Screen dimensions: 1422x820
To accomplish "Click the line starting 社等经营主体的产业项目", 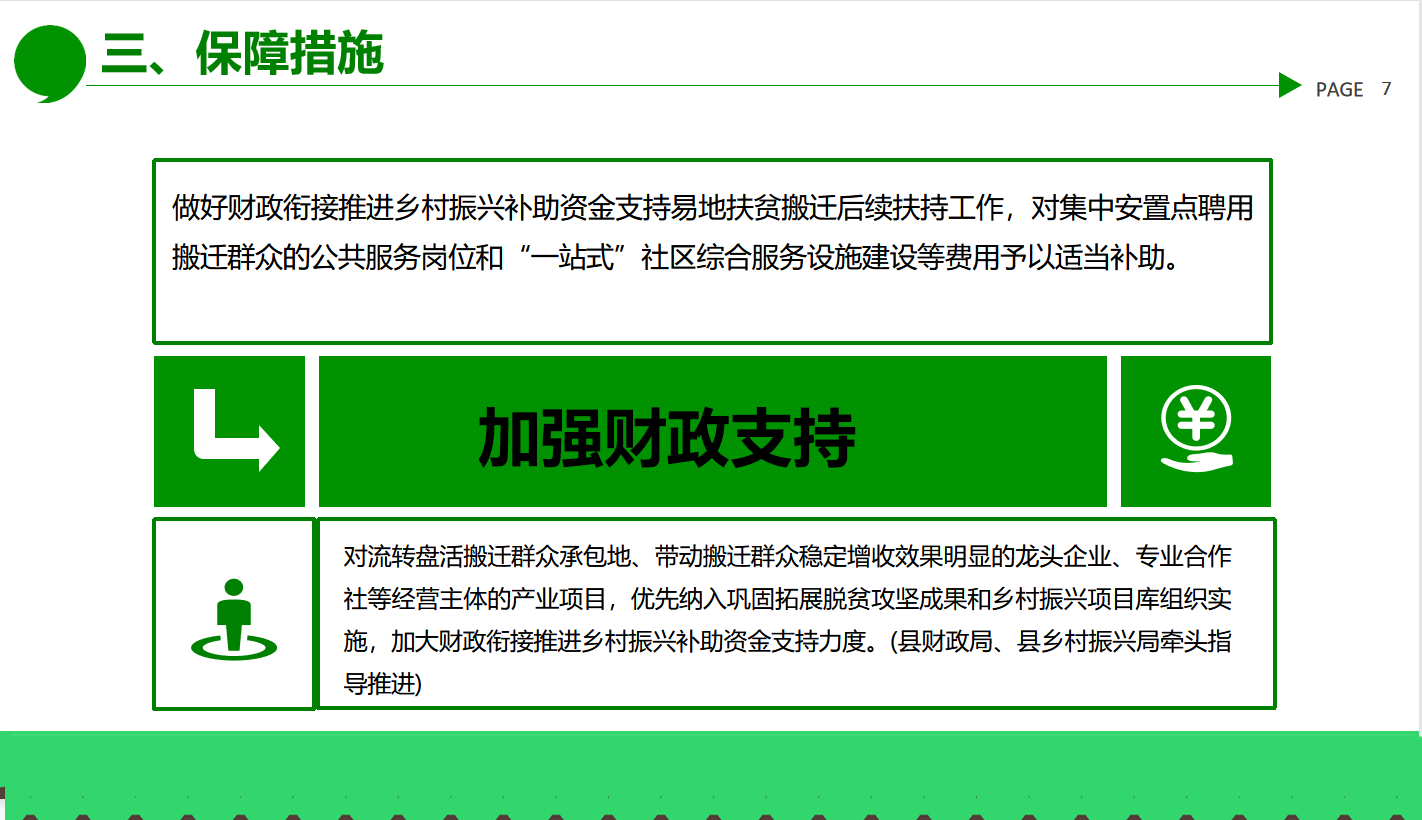I will click(x=787, y=599).
